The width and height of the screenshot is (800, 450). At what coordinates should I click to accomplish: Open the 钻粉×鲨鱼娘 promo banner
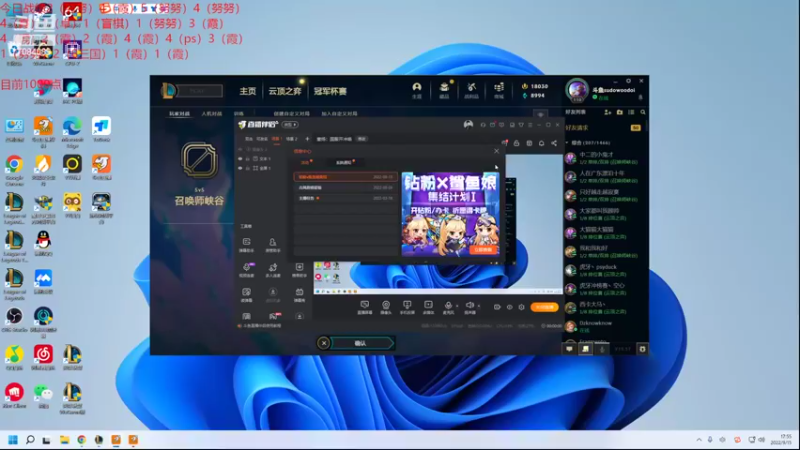450,214
